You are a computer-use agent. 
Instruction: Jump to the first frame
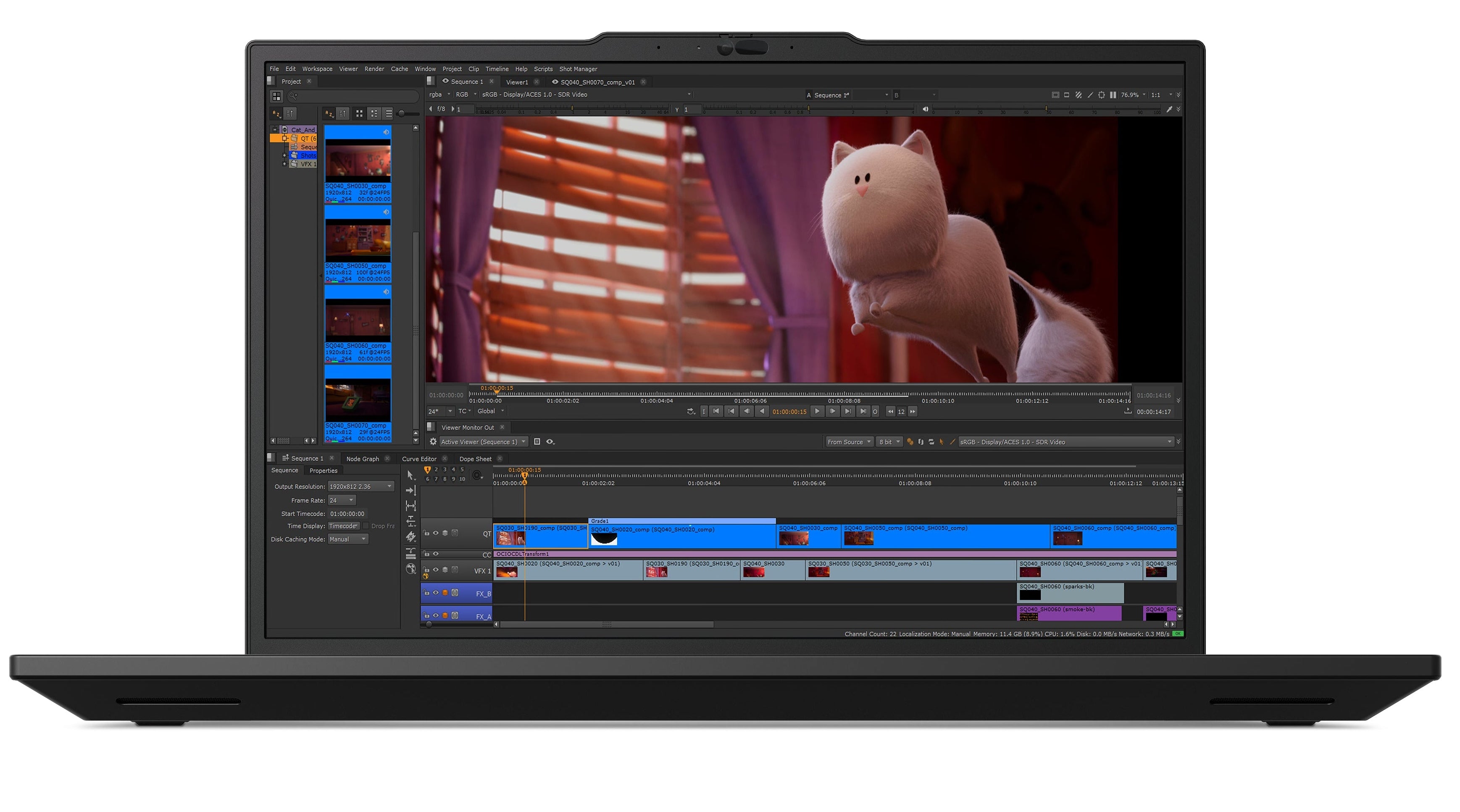tap(716, 412)
